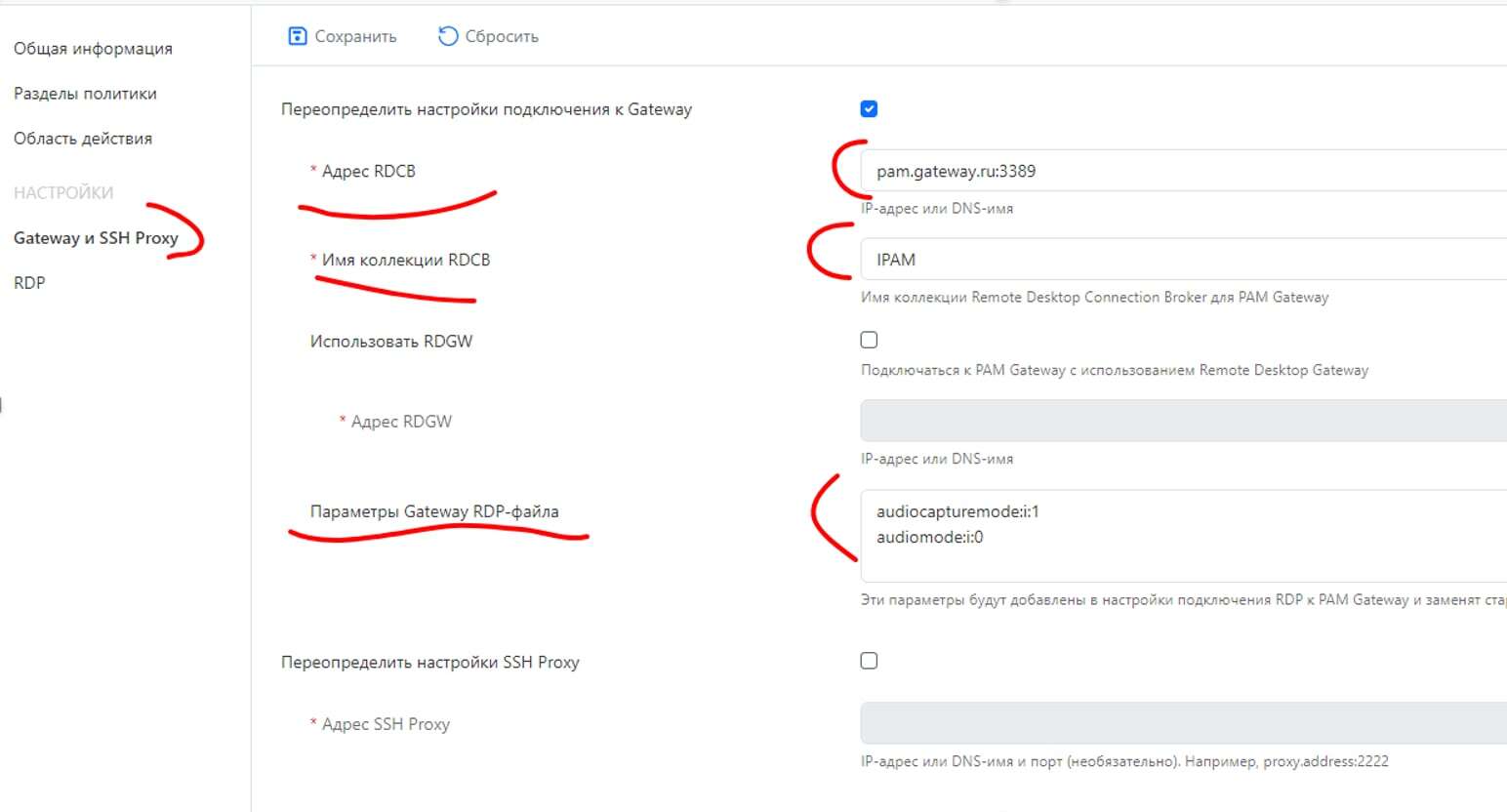Go to Разделы политики menu item
The image size is (1507, 812).
click(x=85, y=94)
